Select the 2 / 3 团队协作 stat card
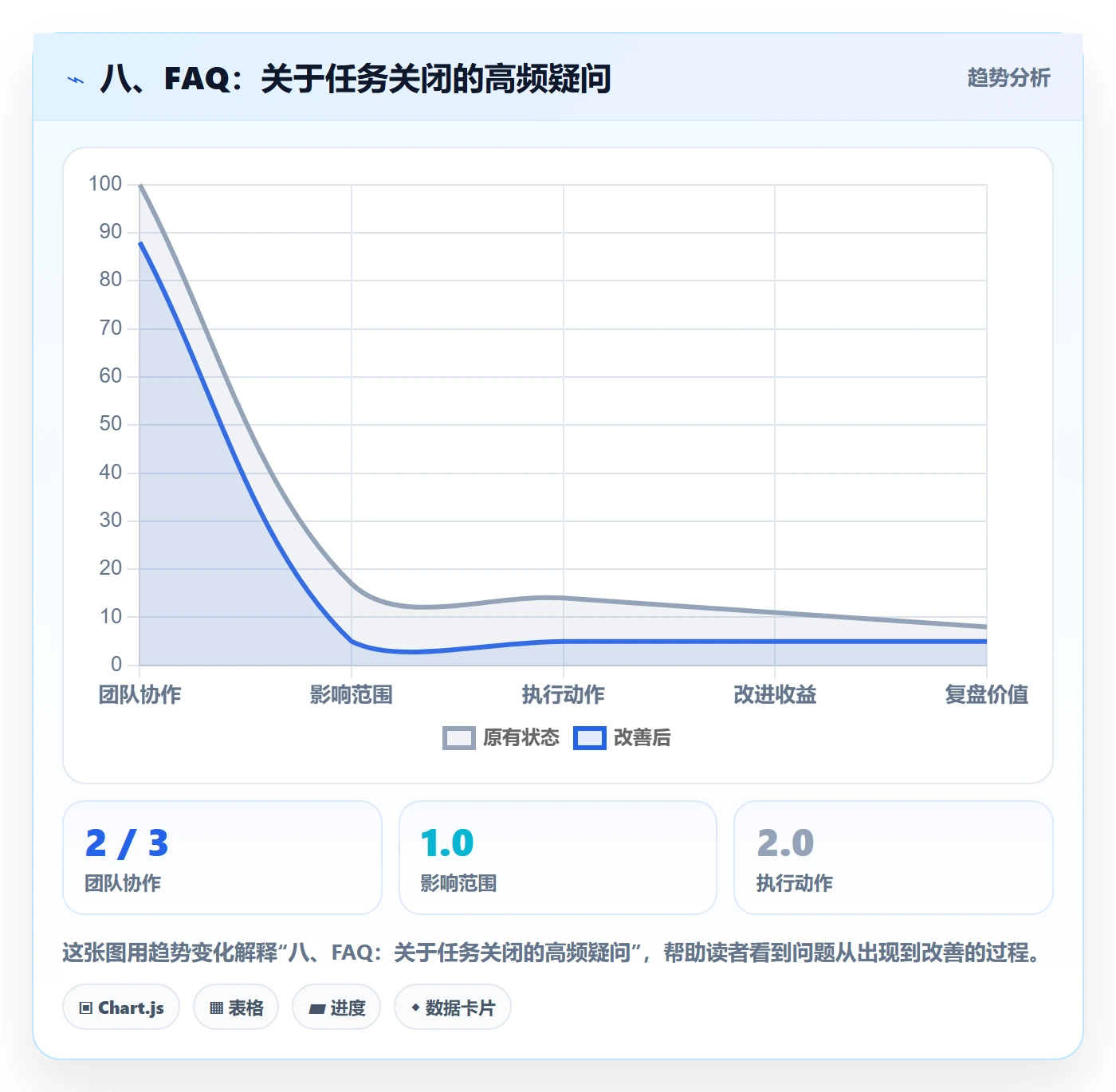 click(x=222, y=858)
